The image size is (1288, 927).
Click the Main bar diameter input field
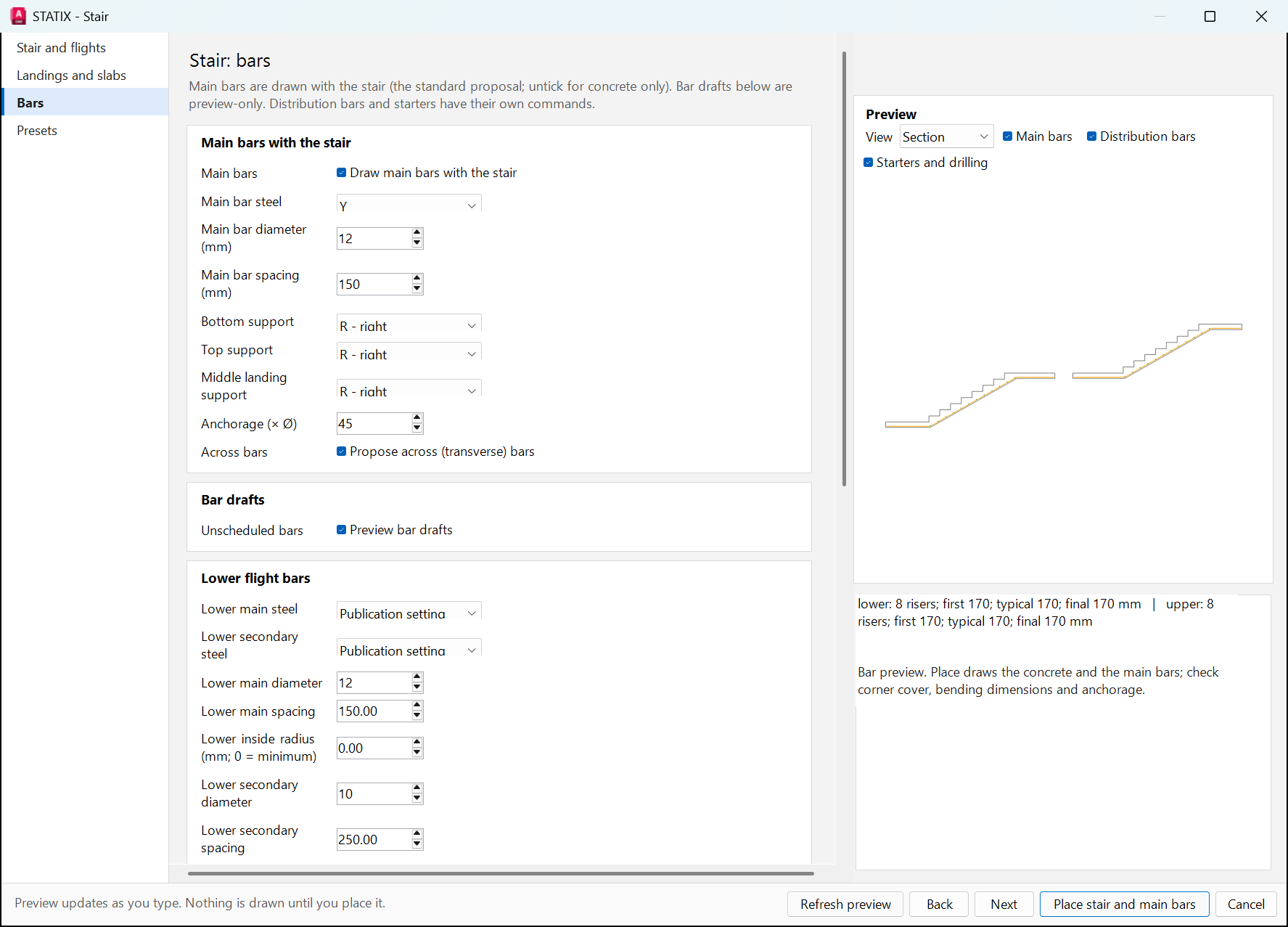[x=374, y=238]
